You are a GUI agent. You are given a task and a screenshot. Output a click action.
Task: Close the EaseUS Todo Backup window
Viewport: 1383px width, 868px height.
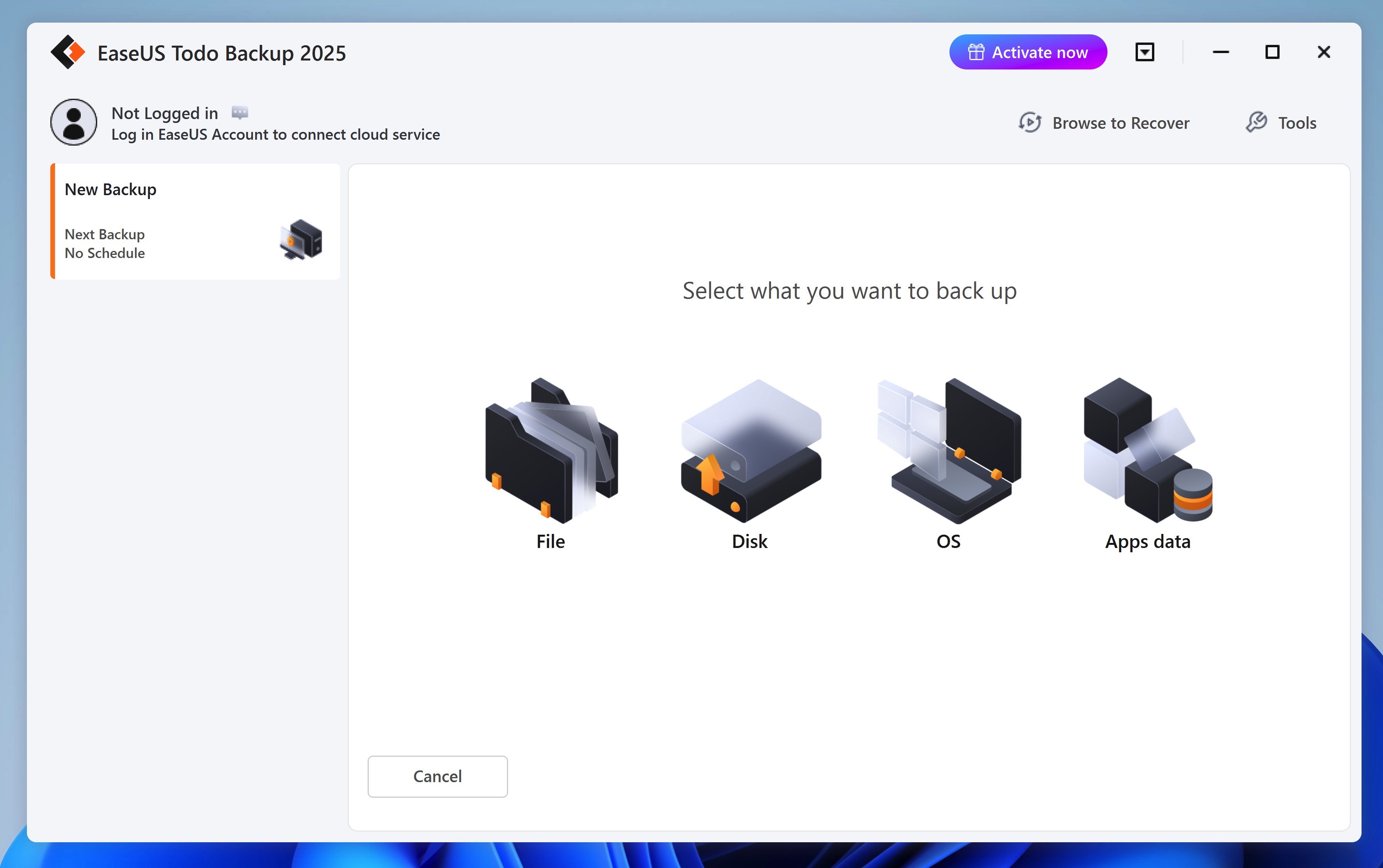pyautogui.click(x=1324, y=52)
